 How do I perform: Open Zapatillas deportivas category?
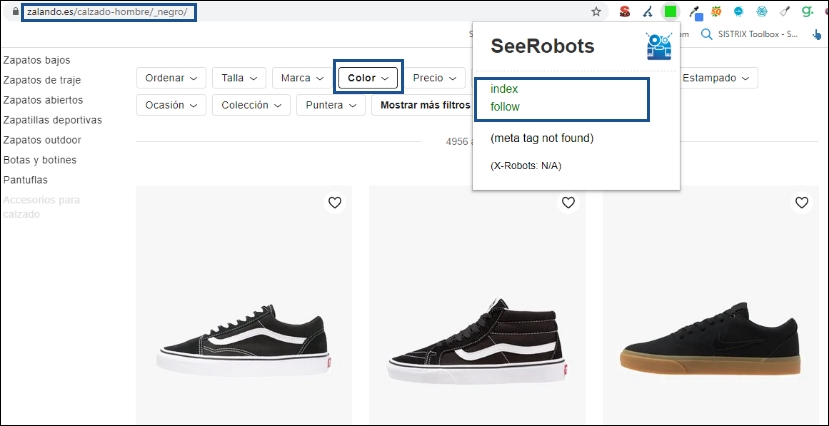pos(52,120)
